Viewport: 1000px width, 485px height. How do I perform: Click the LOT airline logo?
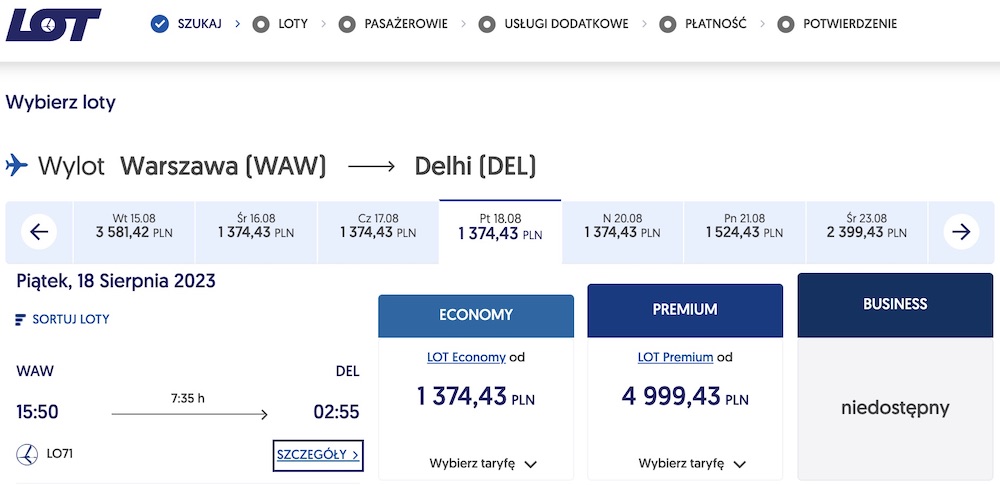(53, 25)
